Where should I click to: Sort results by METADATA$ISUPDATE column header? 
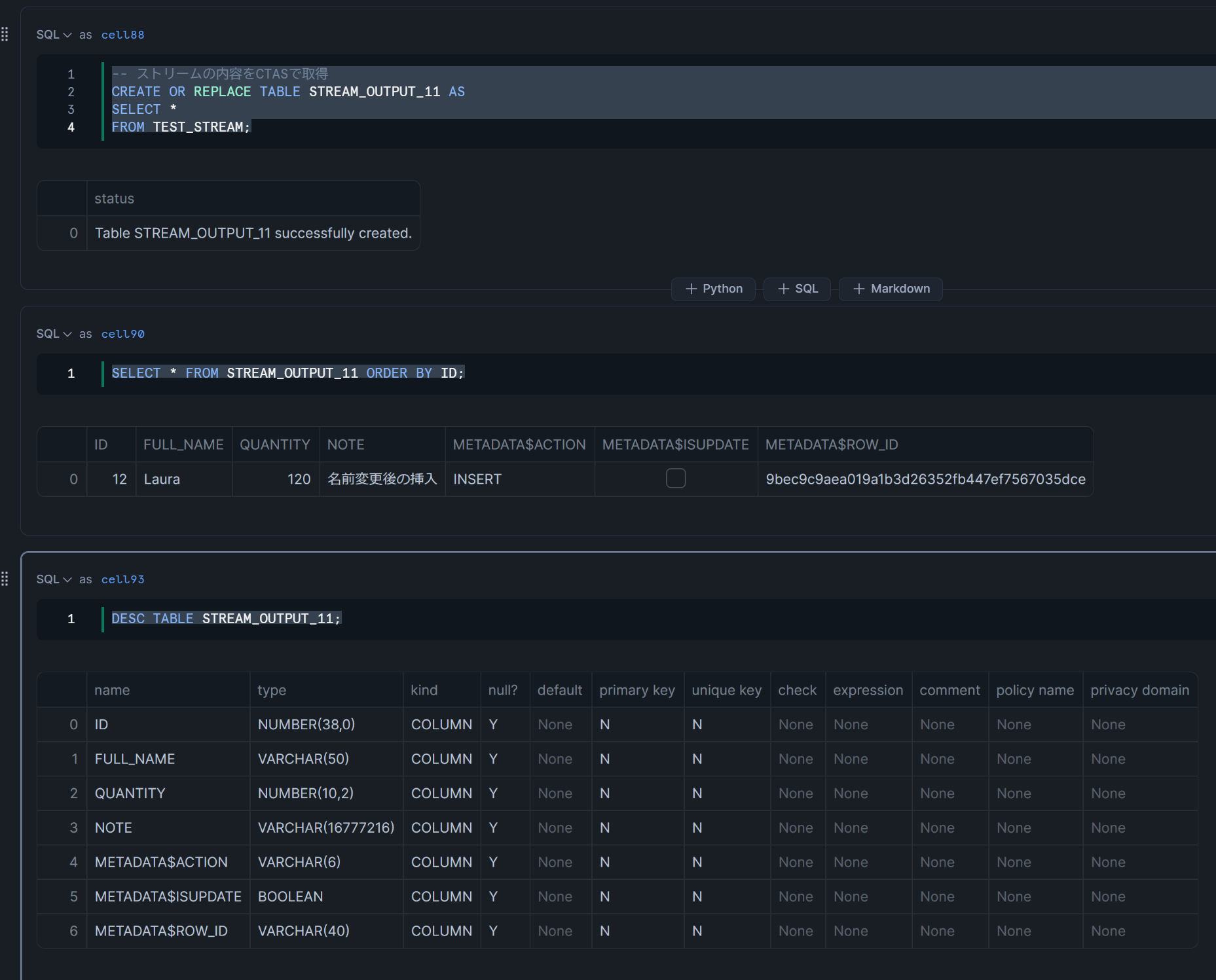pyautogui.click(x=676, y=445)
